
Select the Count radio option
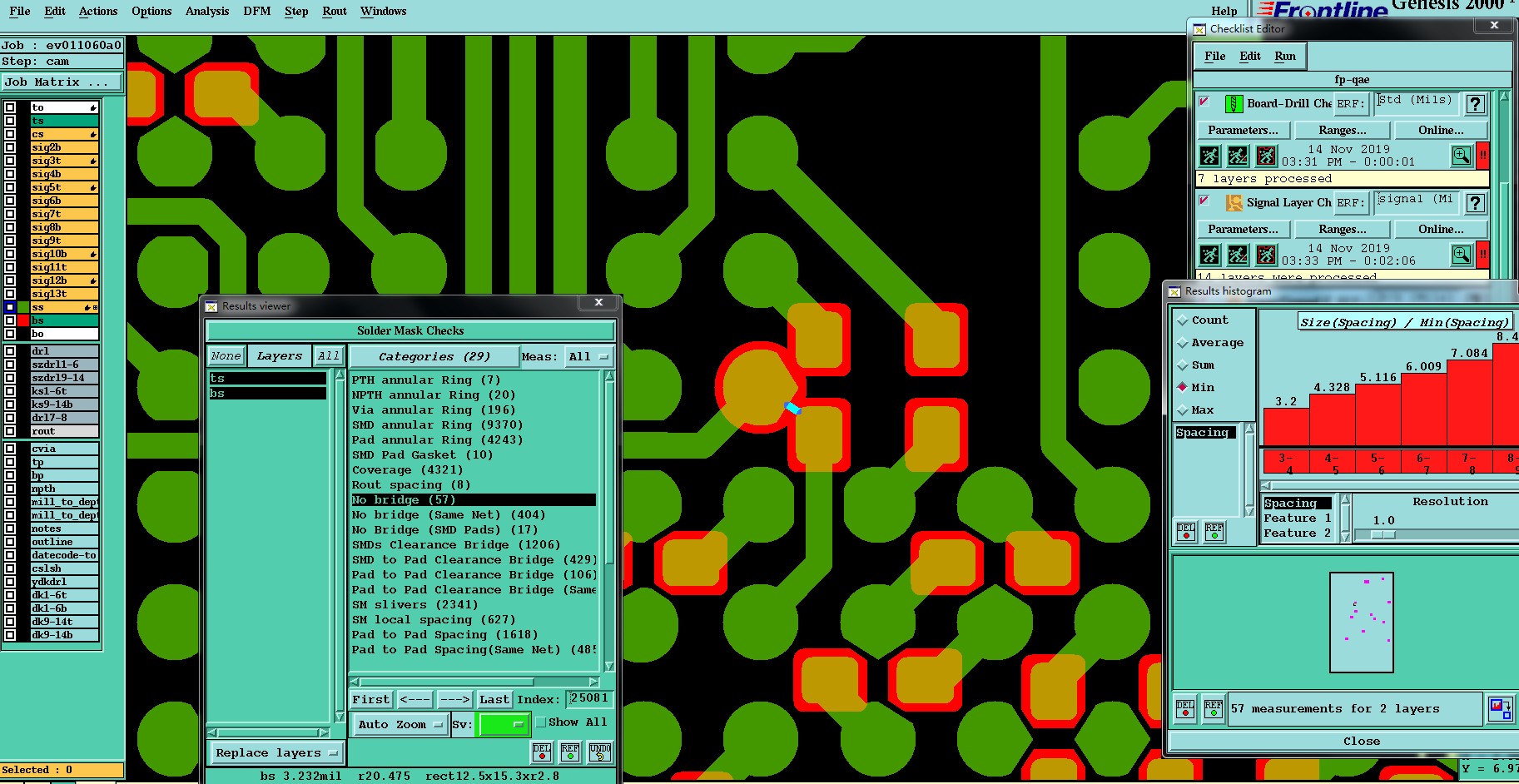(1182, 320)
